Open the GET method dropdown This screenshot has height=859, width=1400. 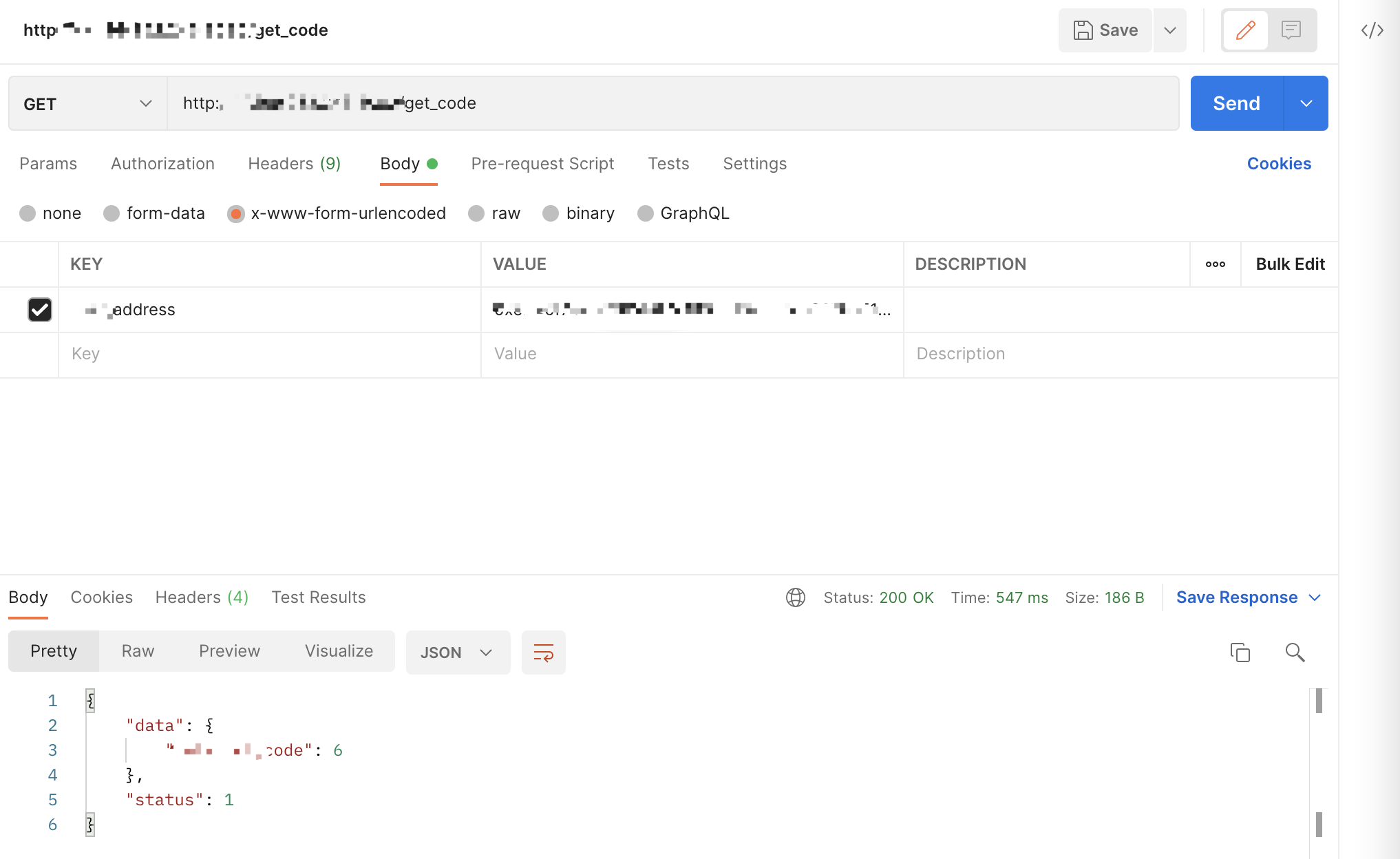[87, 104]
